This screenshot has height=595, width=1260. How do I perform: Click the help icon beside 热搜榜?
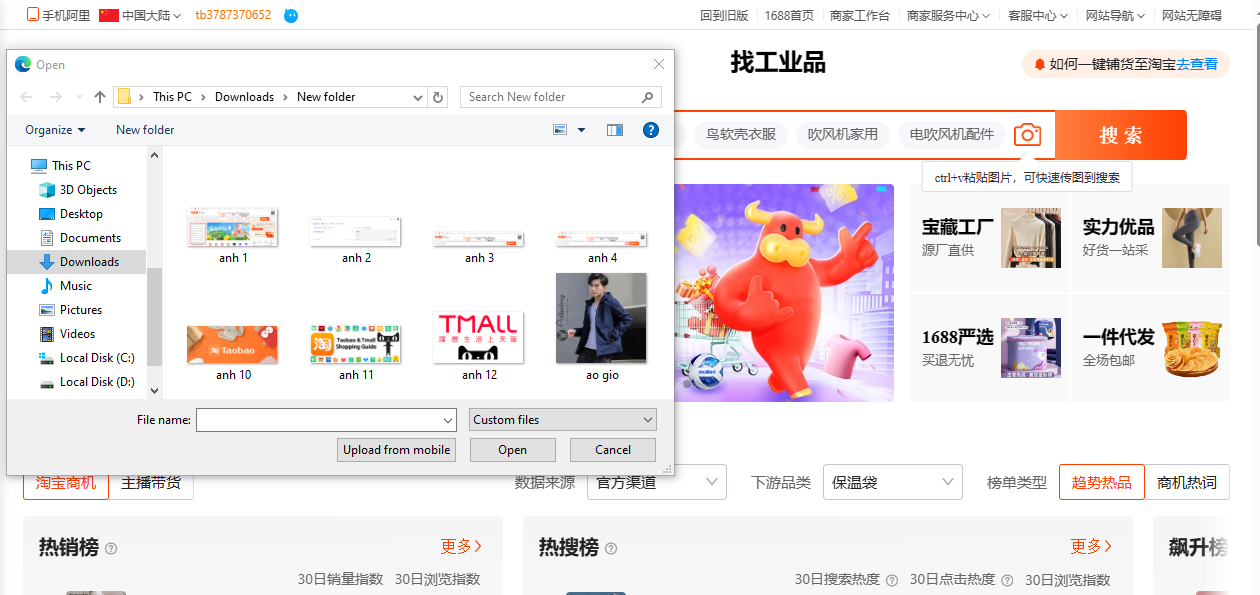pyautogui.click(x=611, y=548)
